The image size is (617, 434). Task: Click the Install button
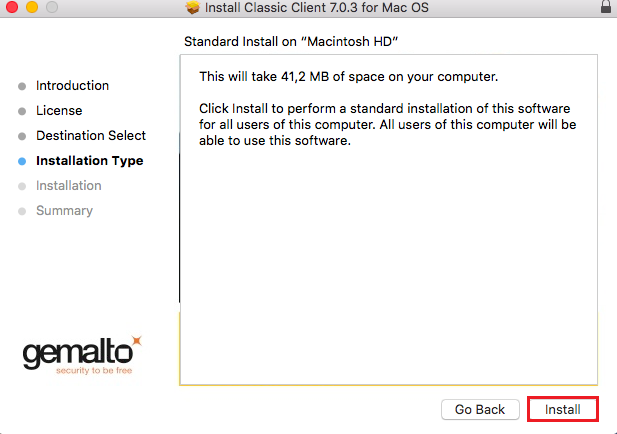pos(563,409)
